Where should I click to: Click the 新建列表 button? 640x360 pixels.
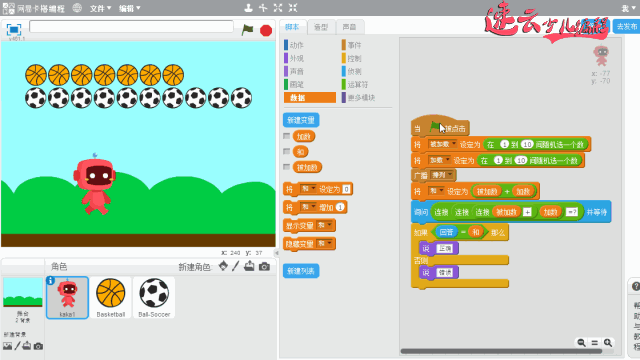[x=301, y=271]
